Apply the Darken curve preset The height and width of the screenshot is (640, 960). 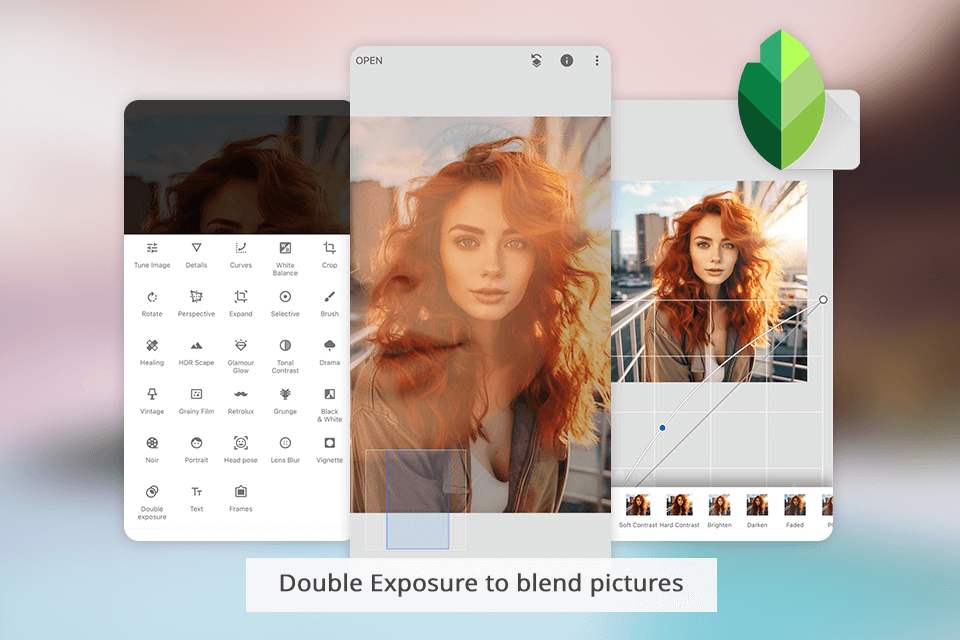pos(757,511)
